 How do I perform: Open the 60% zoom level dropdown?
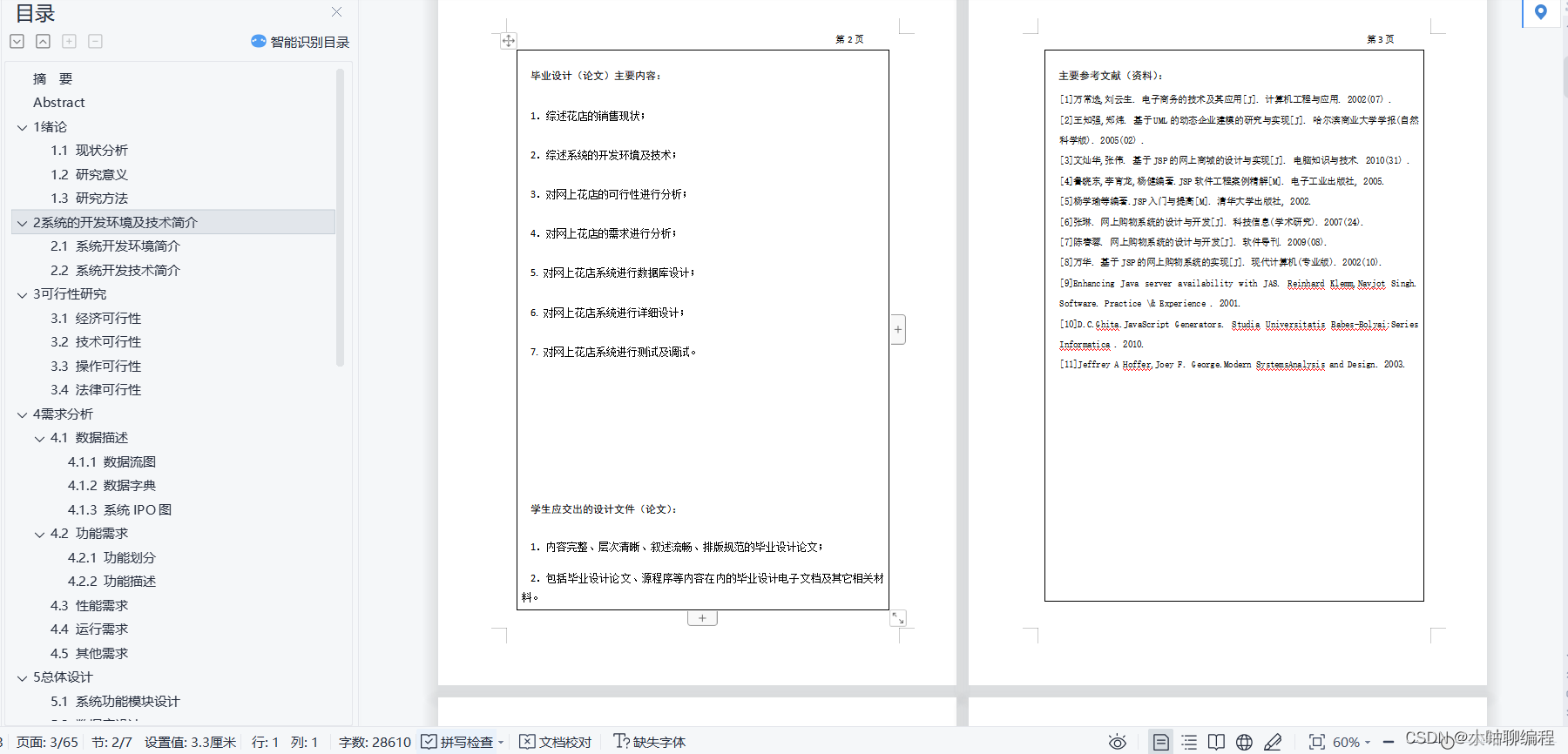[1351, 742]
